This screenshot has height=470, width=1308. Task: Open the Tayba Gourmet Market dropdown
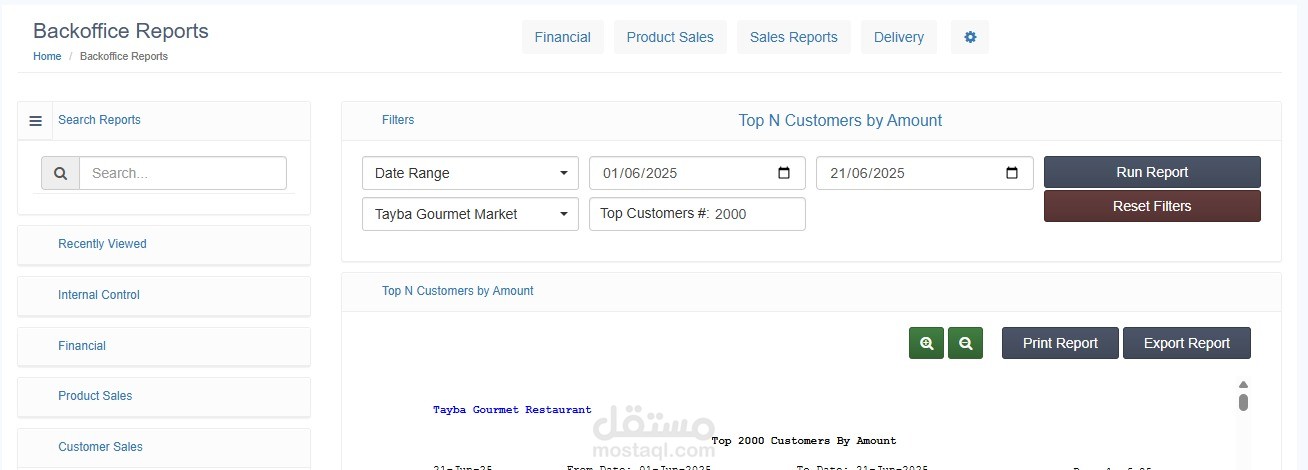click(470, 214)
